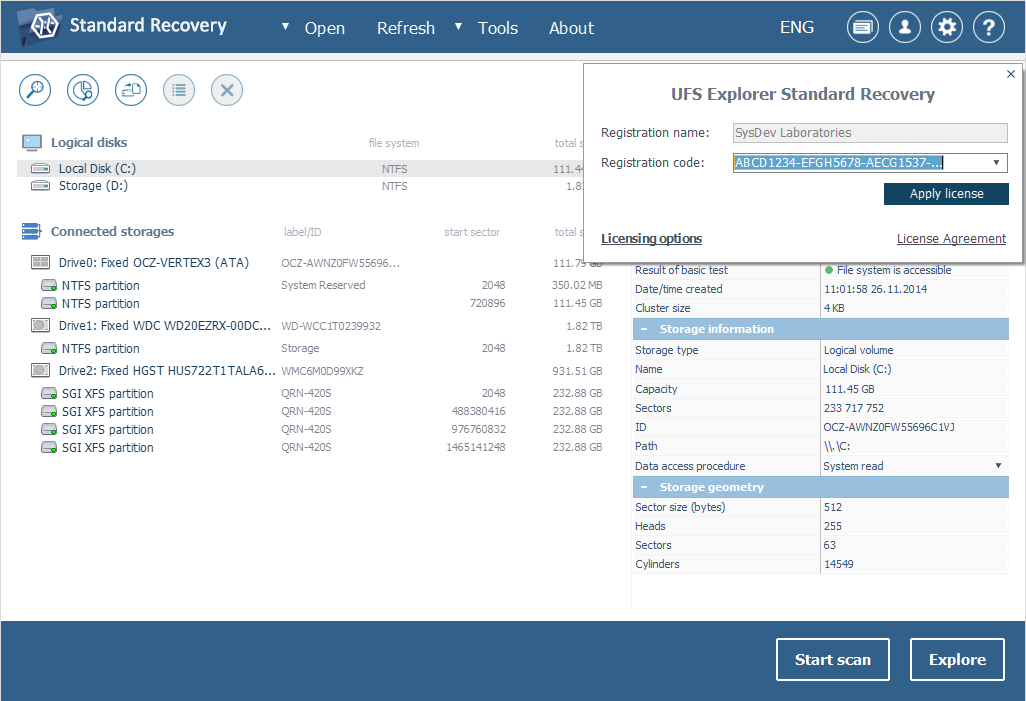The width and height of the screenshot is (1026, 701).
Task: Click the 'start sector' column header
Action: (472, 232)
